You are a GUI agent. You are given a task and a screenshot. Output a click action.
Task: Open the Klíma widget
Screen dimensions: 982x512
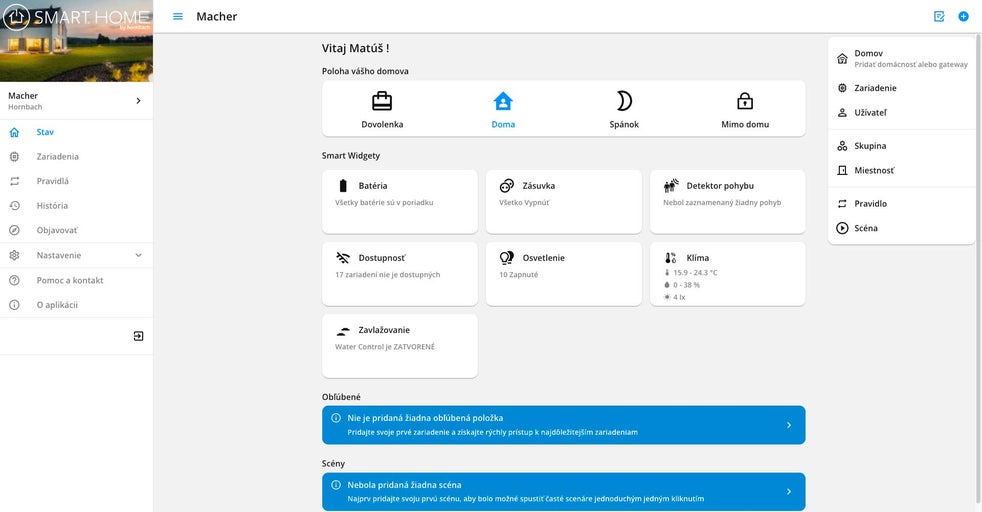(x=727, y=274)
